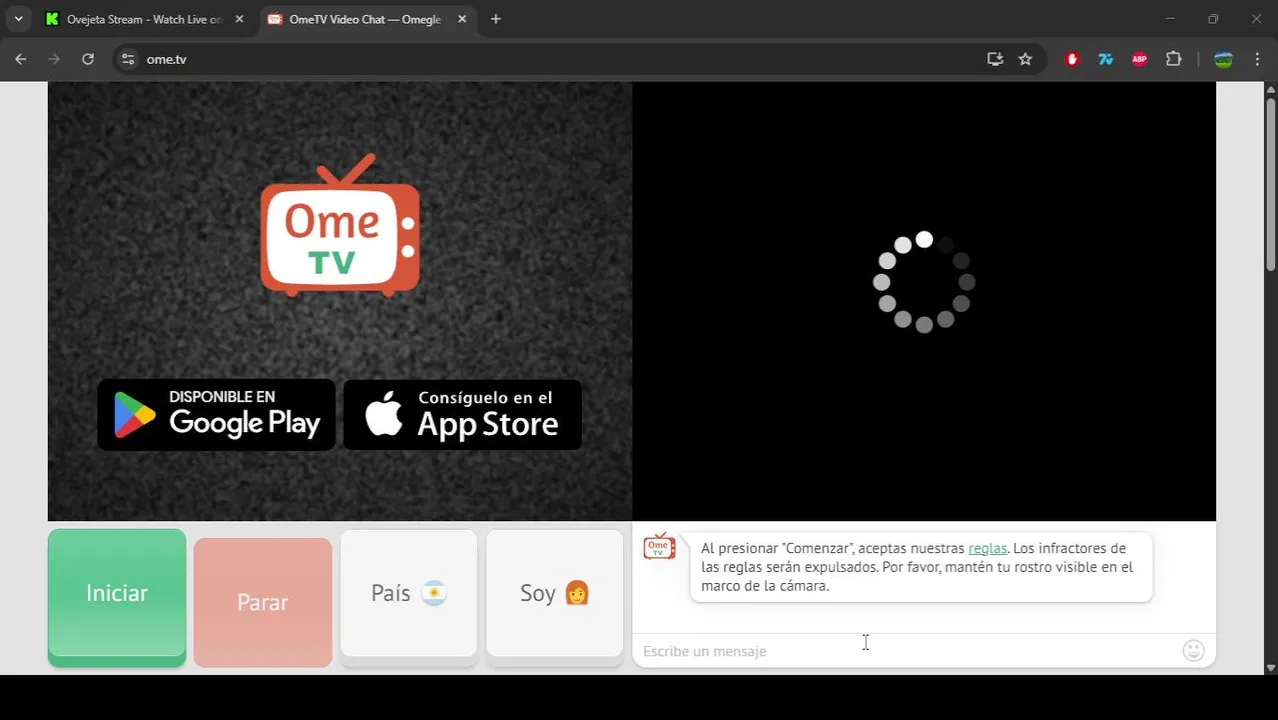The image size is (1278, 720).
Task: Bookmark this page with the star
Action: [x=1025, y=59]
